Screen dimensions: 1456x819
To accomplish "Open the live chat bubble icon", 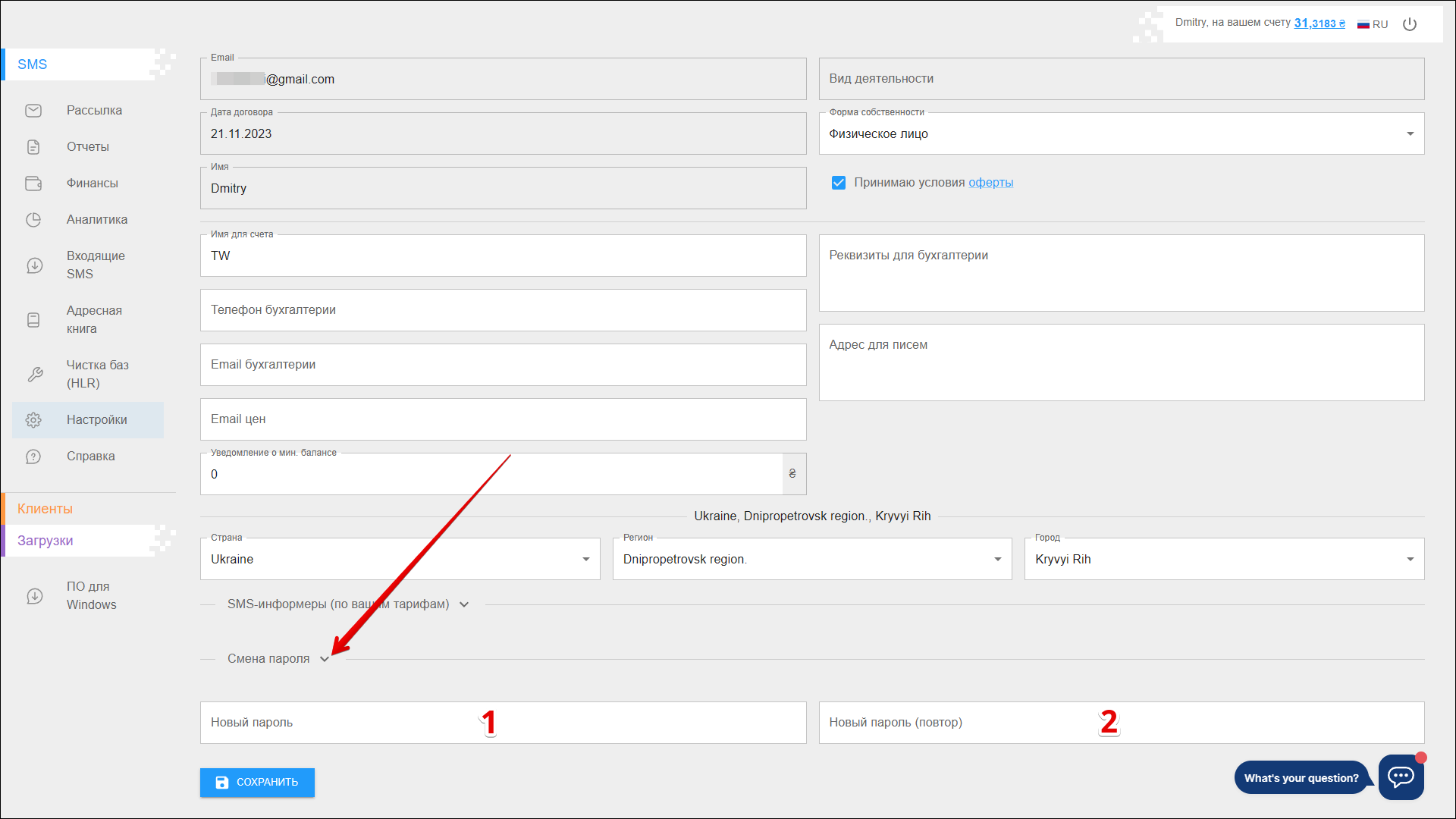I will point(1401,777).
